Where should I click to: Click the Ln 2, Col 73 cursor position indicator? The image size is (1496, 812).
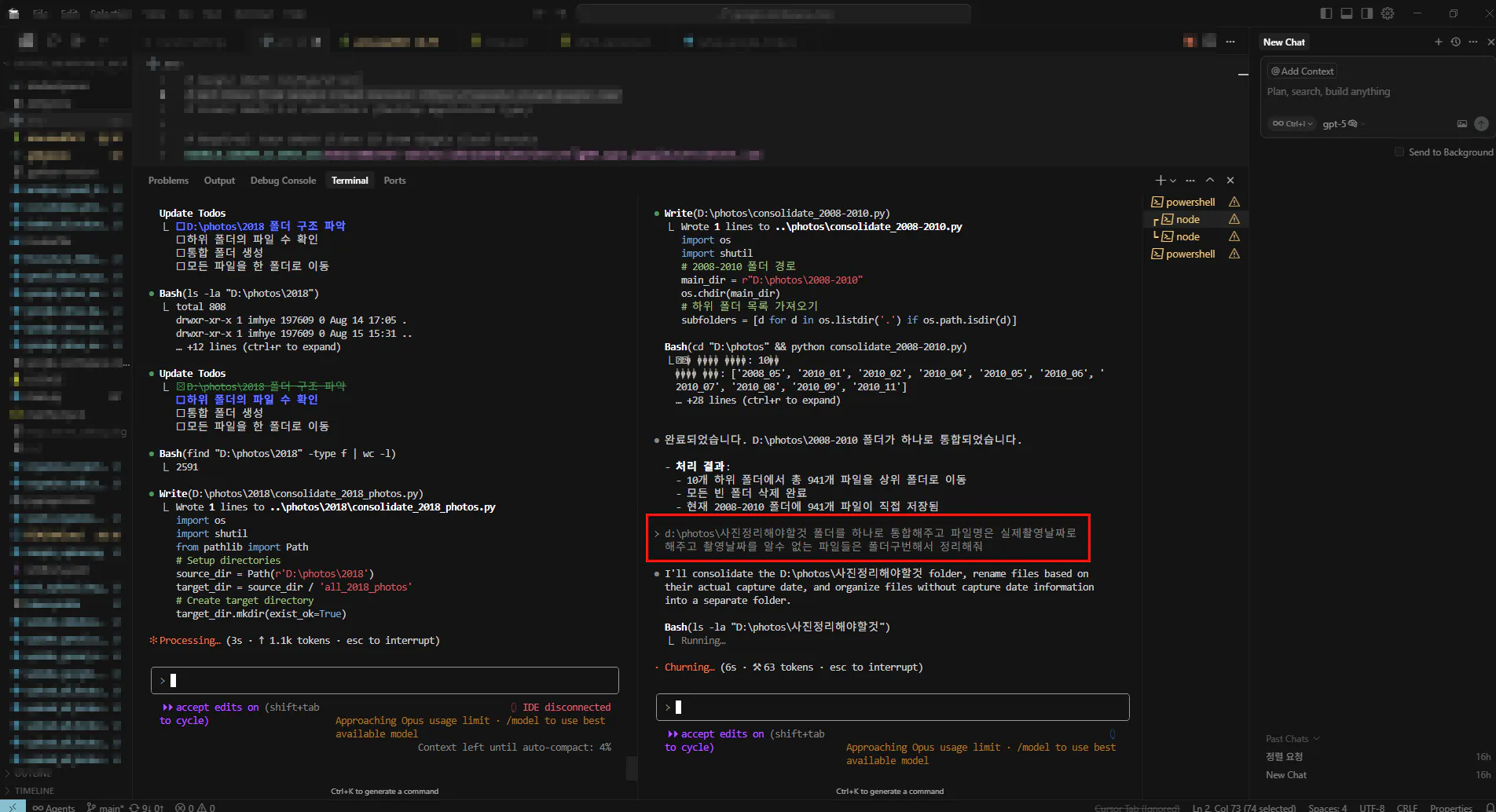[x=1243, y=807]
